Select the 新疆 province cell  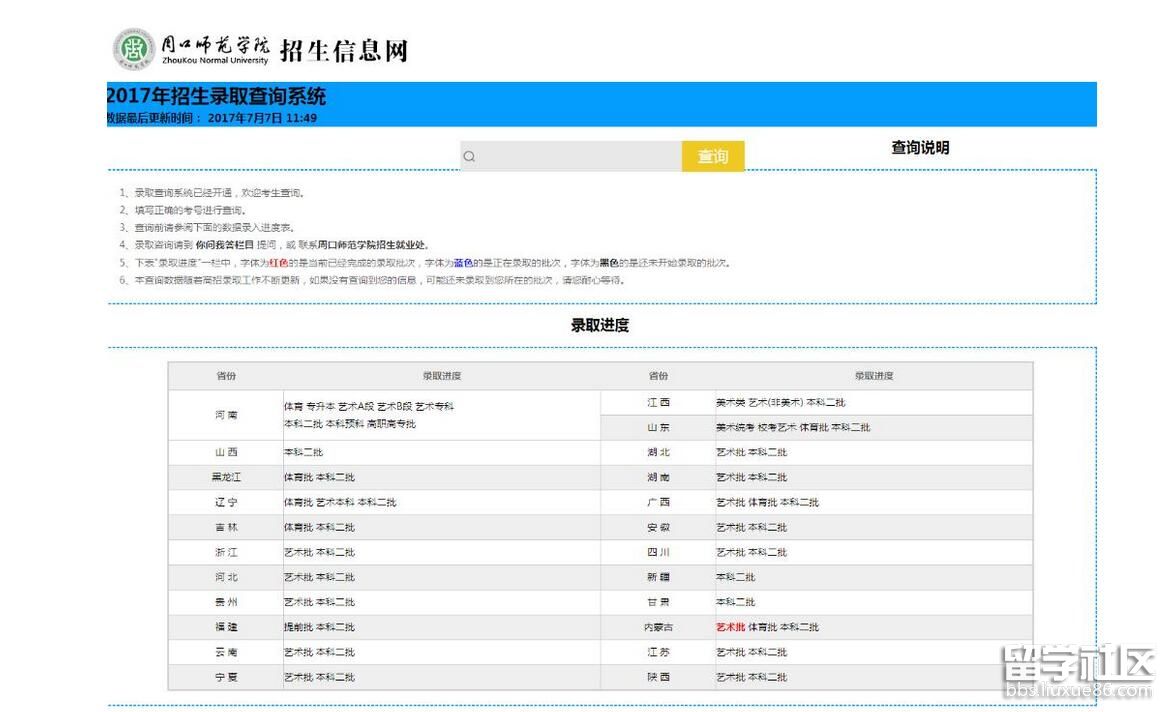[658, 577]
